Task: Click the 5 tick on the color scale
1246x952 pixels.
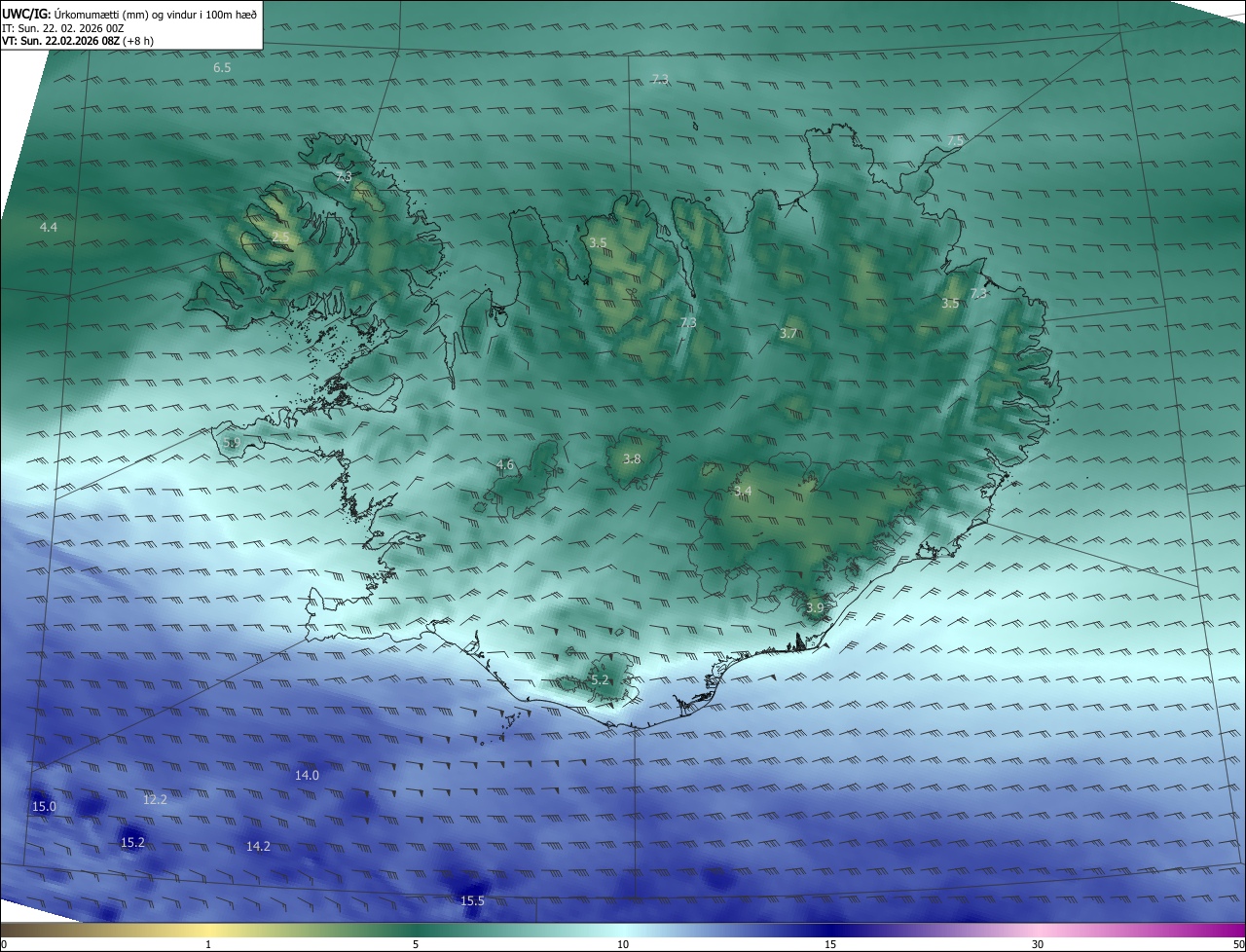Action: (416, 944)
